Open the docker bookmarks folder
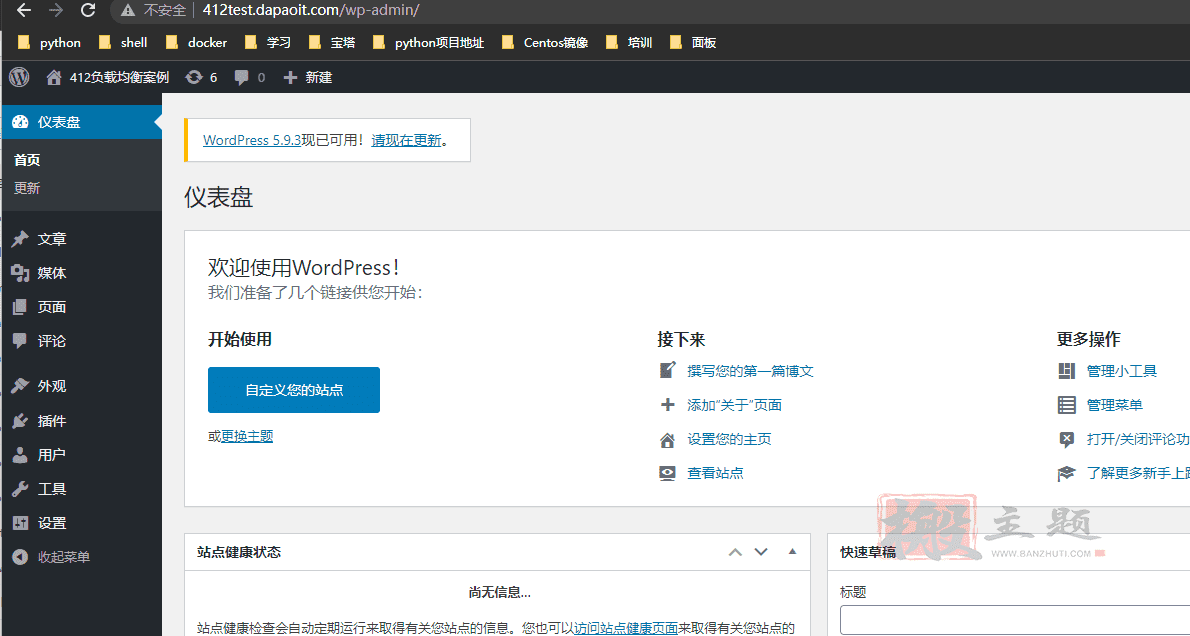Screen dimensions: 1190x636 coord(196,43)
